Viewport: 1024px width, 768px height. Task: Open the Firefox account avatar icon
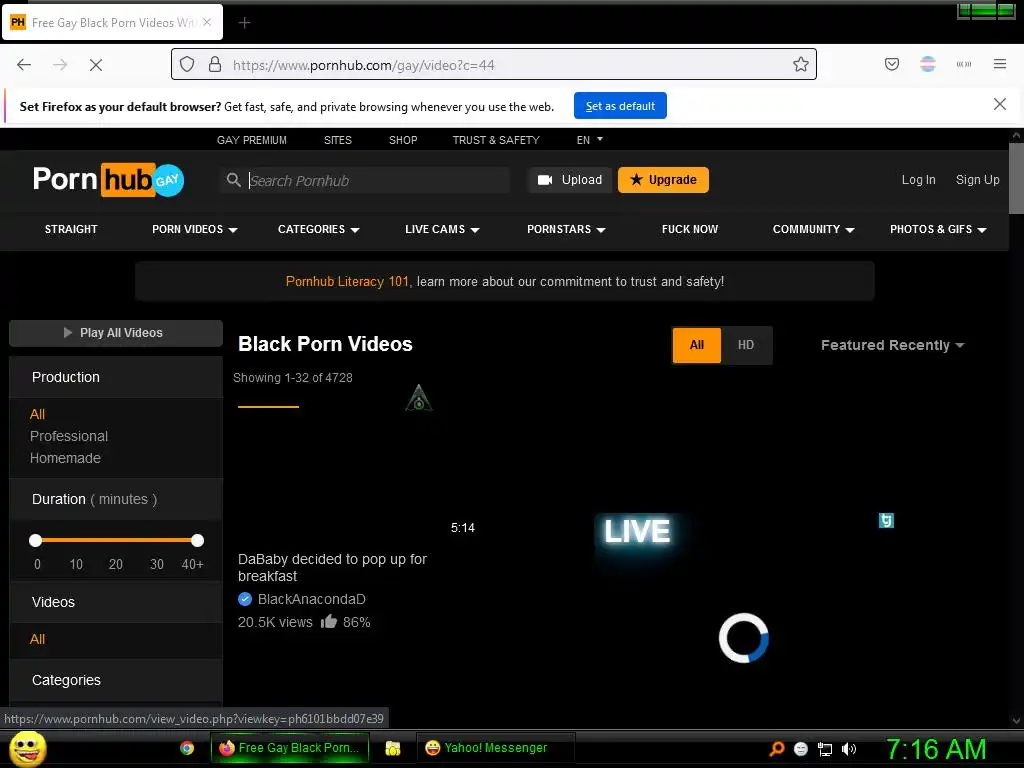[928, 64]
